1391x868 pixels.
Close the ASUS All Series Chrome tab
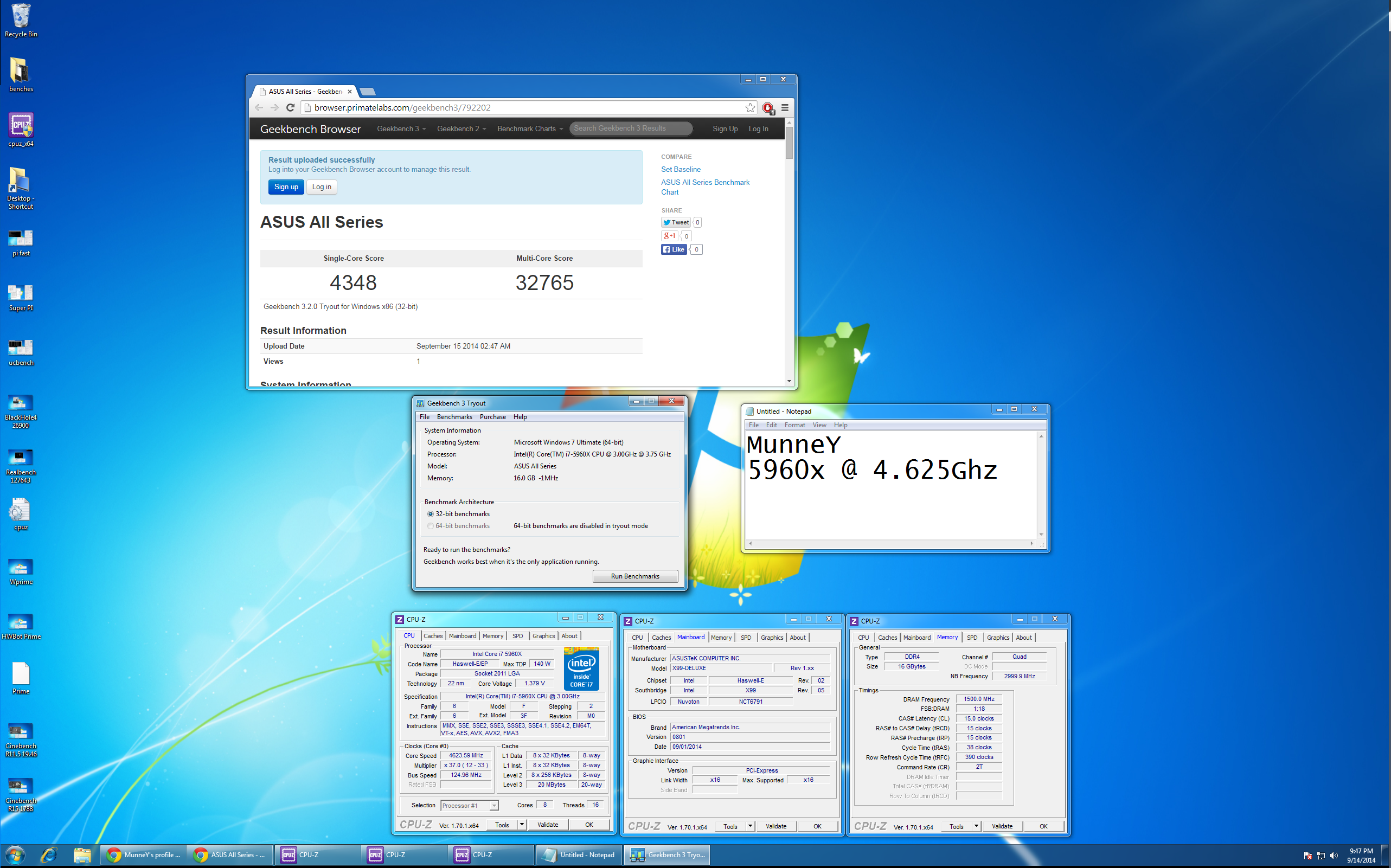coord(349,91)
